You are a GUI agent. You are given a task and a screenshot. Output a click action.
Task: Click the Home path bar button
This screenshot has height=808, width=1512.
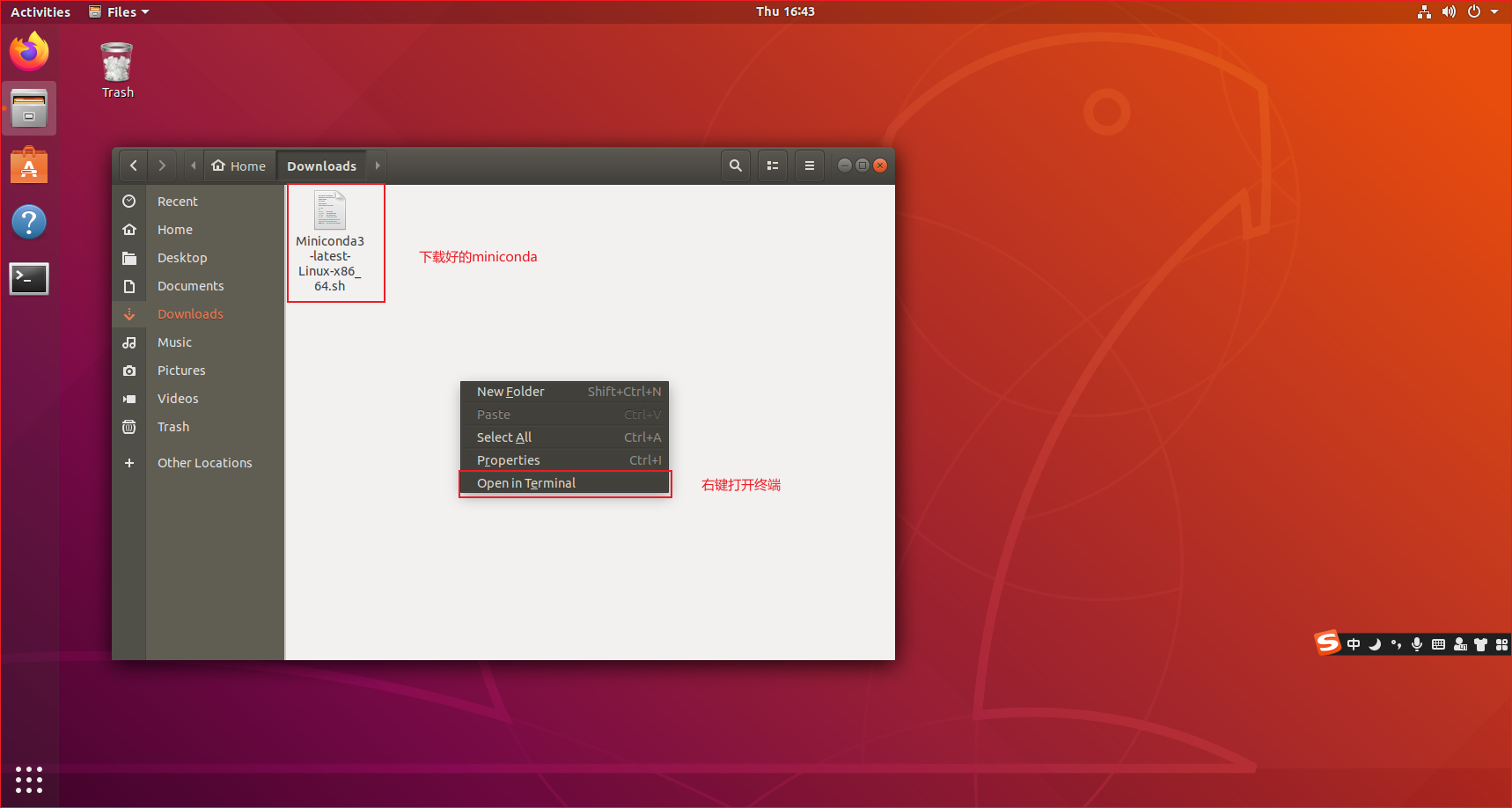239,165
